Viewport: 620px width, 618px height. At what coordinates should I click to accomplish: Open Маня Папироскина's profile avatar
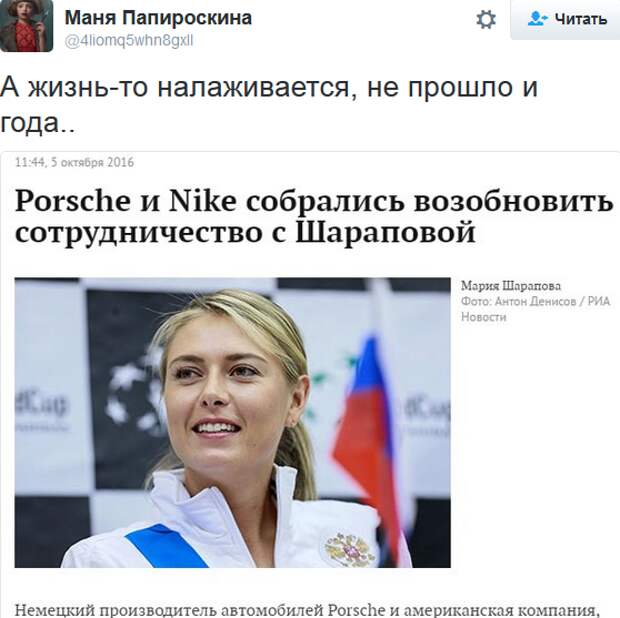26,25
